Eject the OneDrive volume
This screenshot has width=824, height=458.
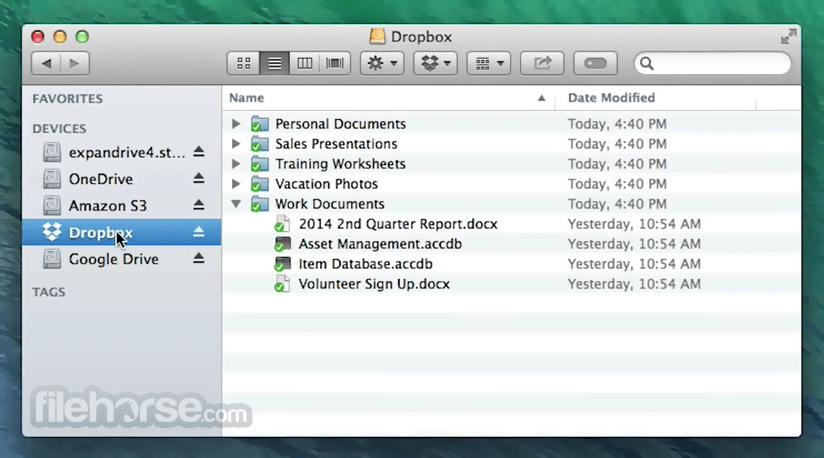point(198,179)
